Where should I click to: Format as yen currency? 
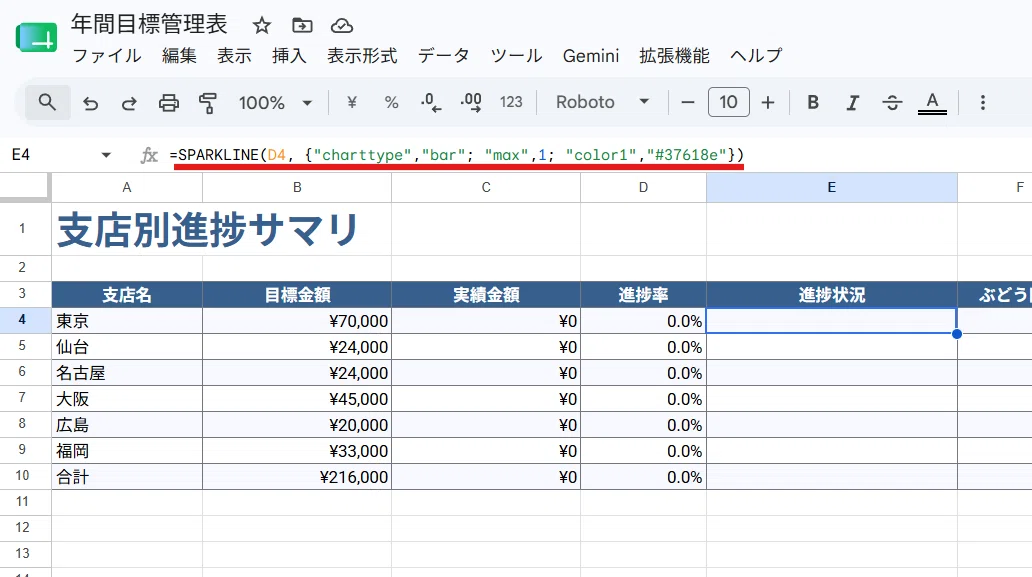pos(351,102)
